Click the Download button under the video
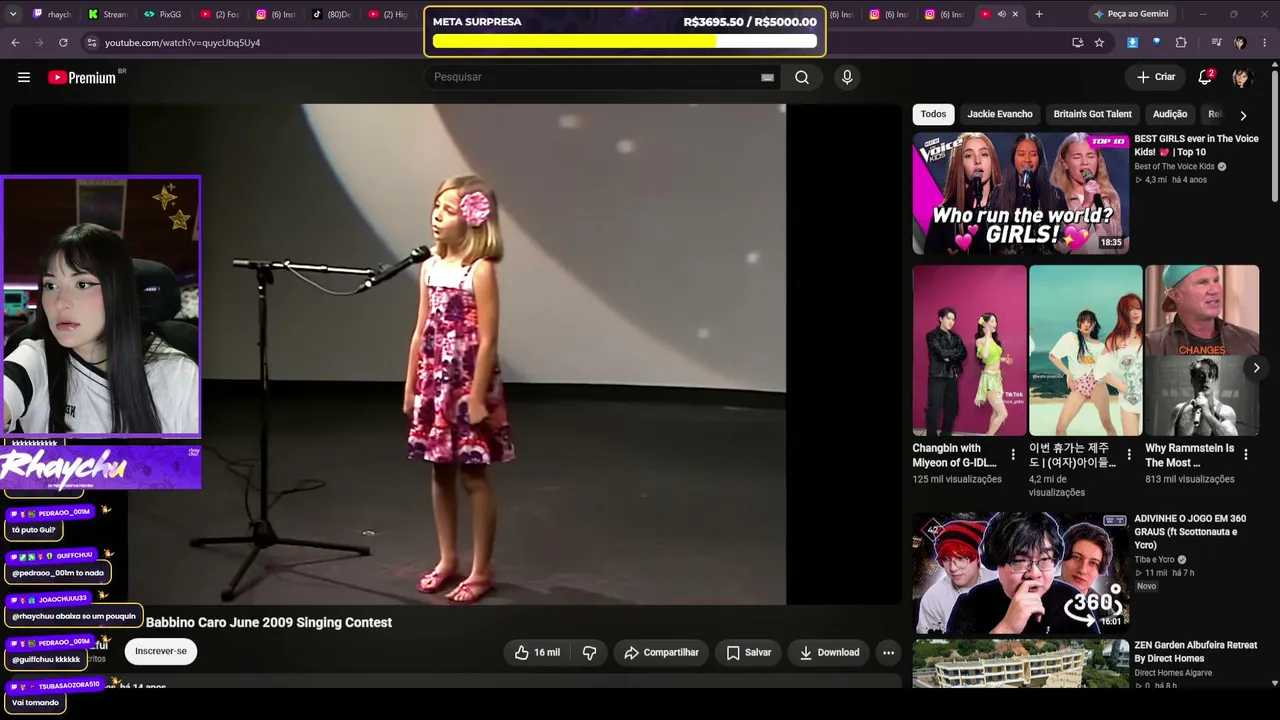 point(829,652)
